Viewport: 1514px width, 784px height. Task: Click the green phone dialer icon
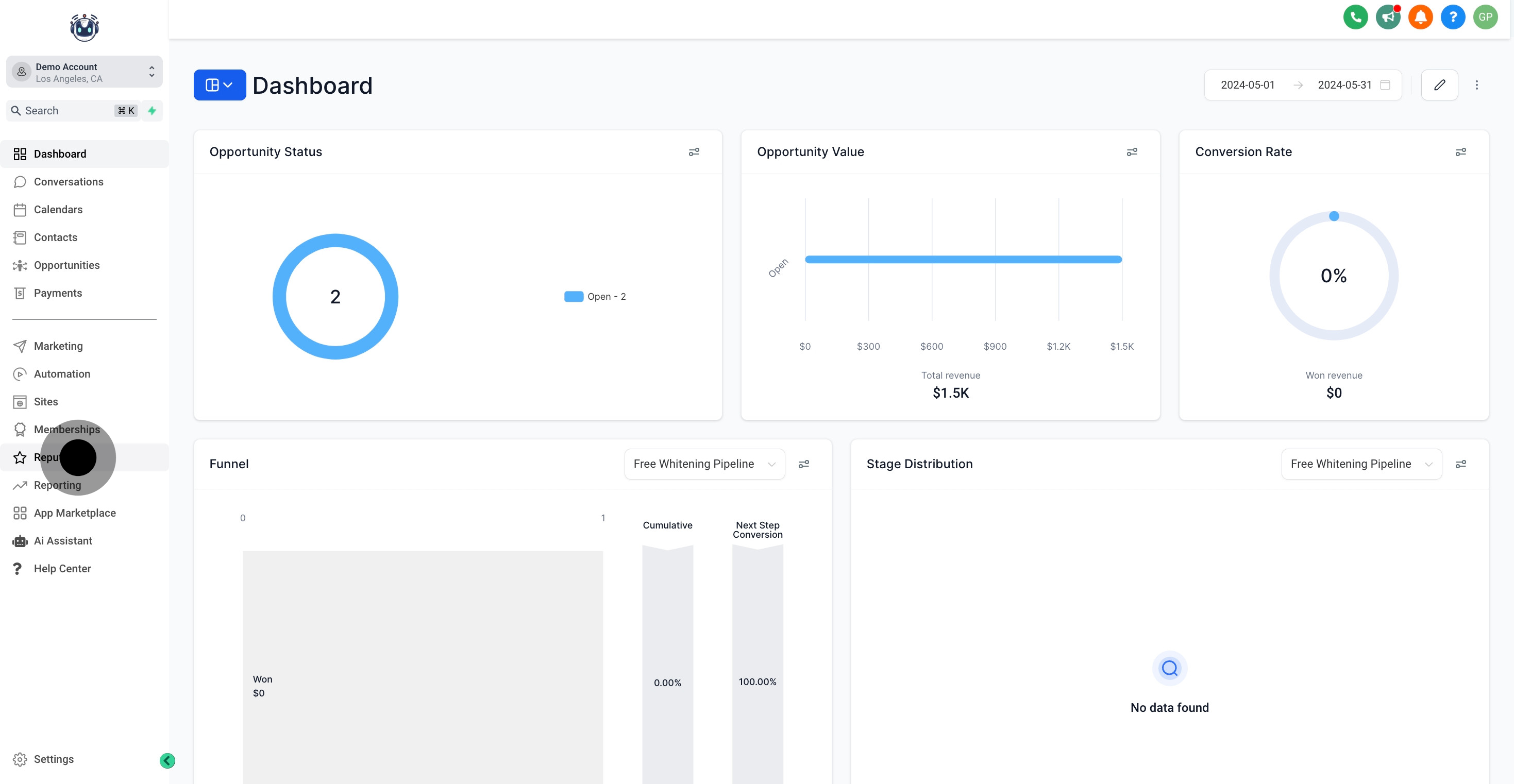pos(1355,17)
